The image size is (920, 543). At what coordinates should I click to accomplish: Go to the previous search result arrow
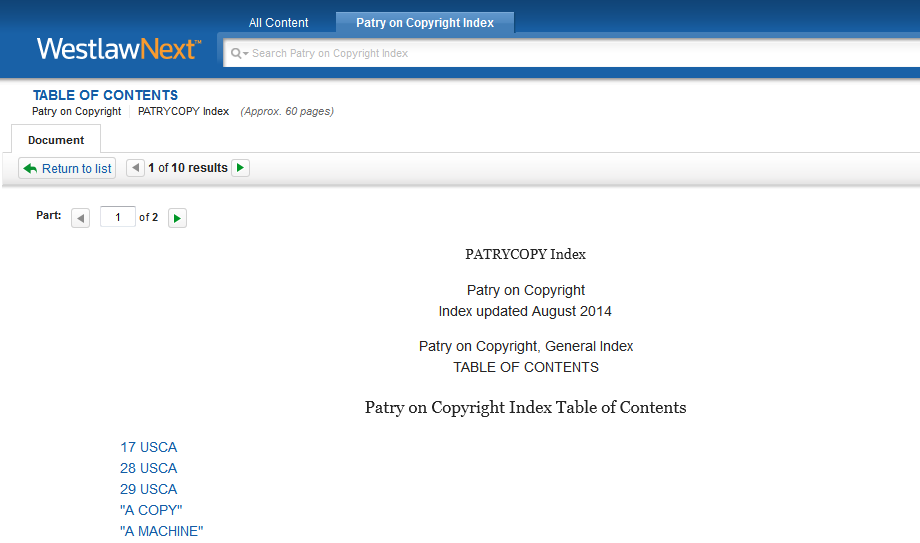tap(136, 168)
